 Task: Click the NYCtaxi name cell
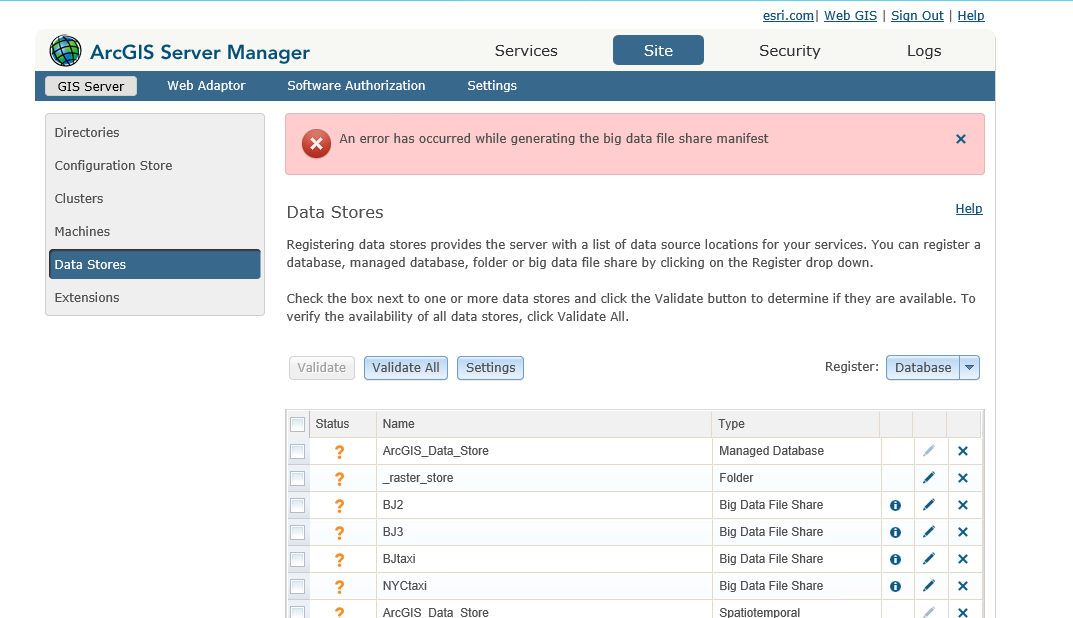(544, 586)
